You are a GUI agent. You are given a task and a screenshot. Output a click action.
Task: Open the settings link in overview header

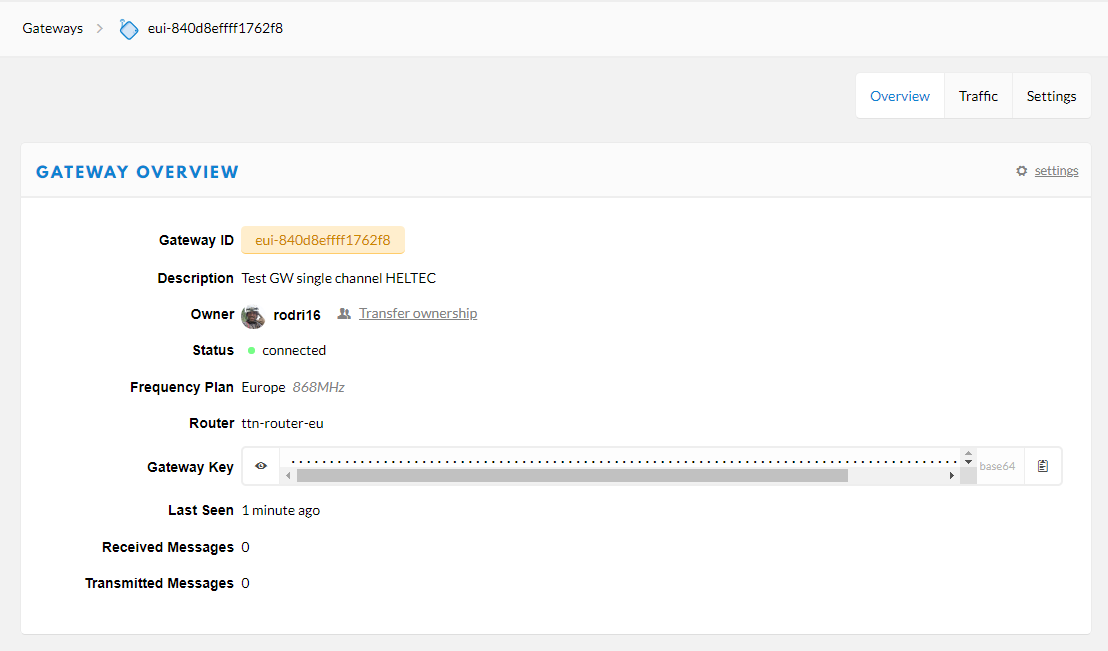(1056, 171)
